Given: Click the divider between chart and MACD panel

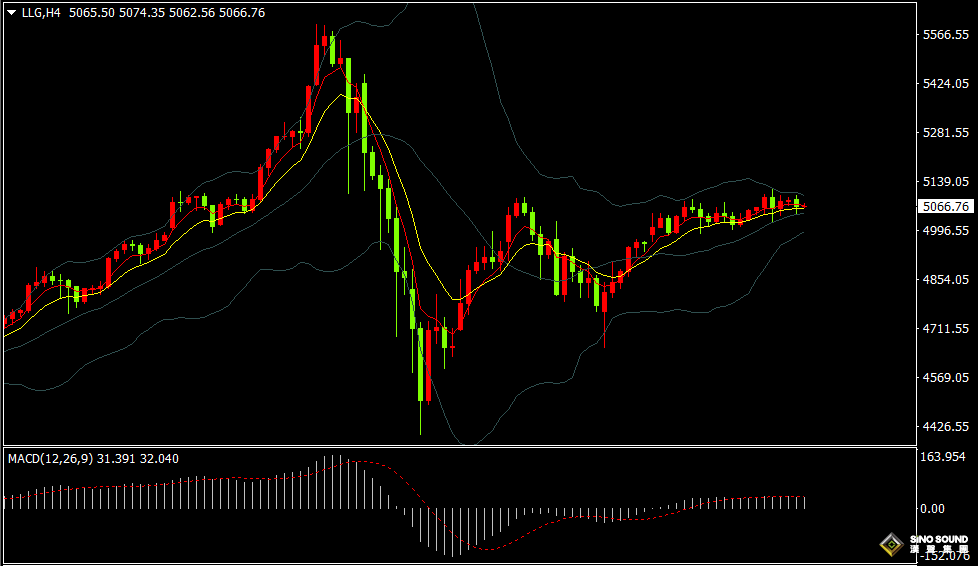Looking at the screenshot, I should [460, 448].
